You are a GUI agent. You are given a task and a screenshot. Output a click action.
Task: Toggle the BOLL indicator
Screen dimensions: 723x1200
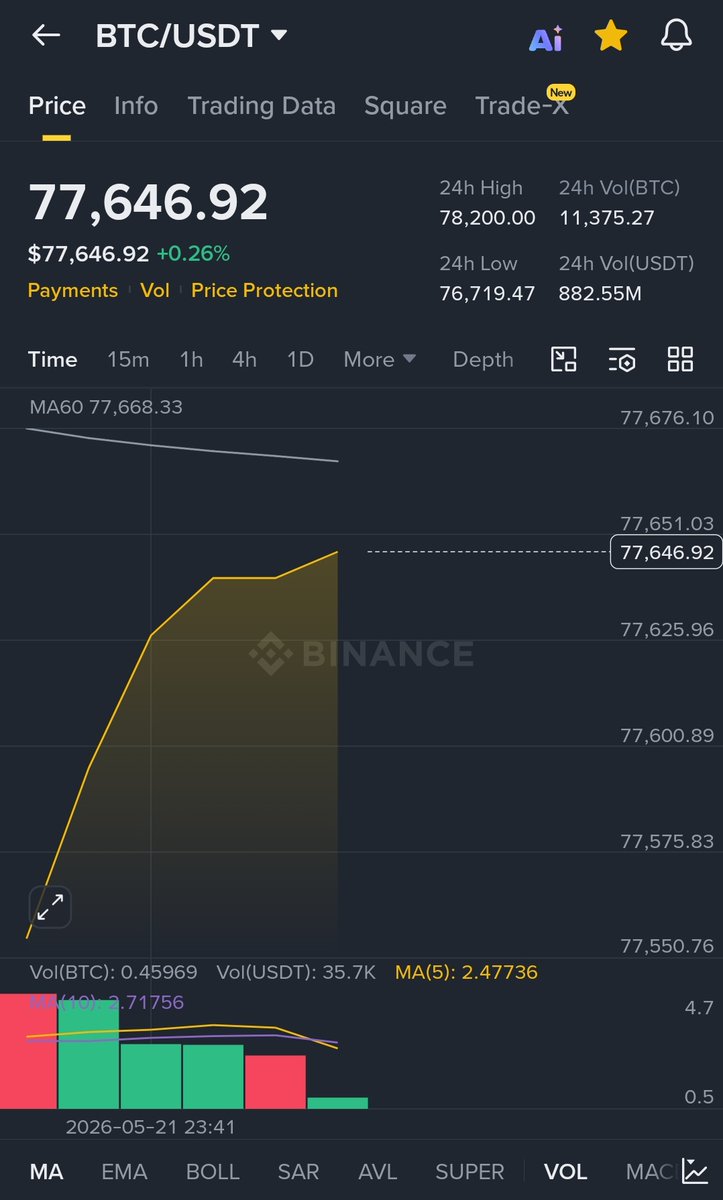[213, 1171]
